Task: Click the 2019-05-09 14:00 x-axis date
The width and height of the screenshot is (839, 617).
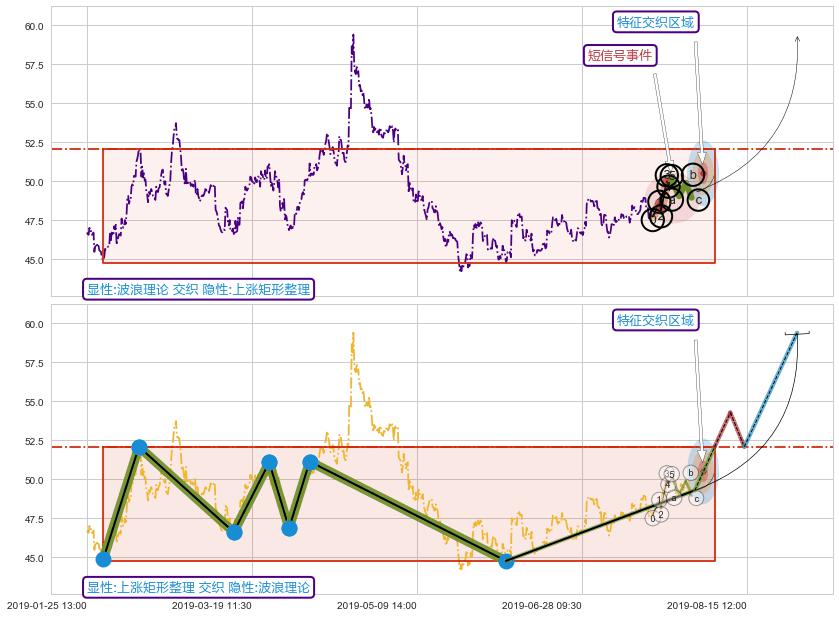Action: (x=376, y=605)
